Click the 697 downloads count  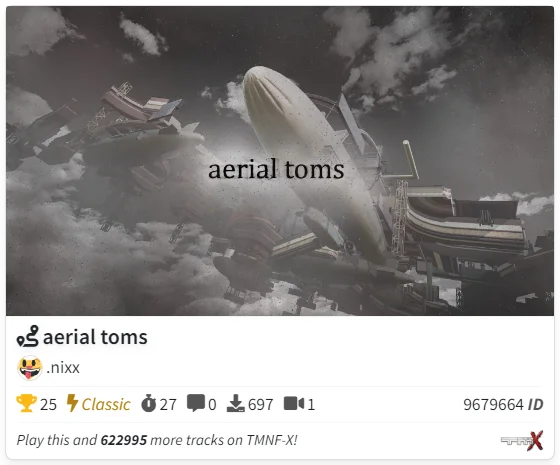[261, 405]
